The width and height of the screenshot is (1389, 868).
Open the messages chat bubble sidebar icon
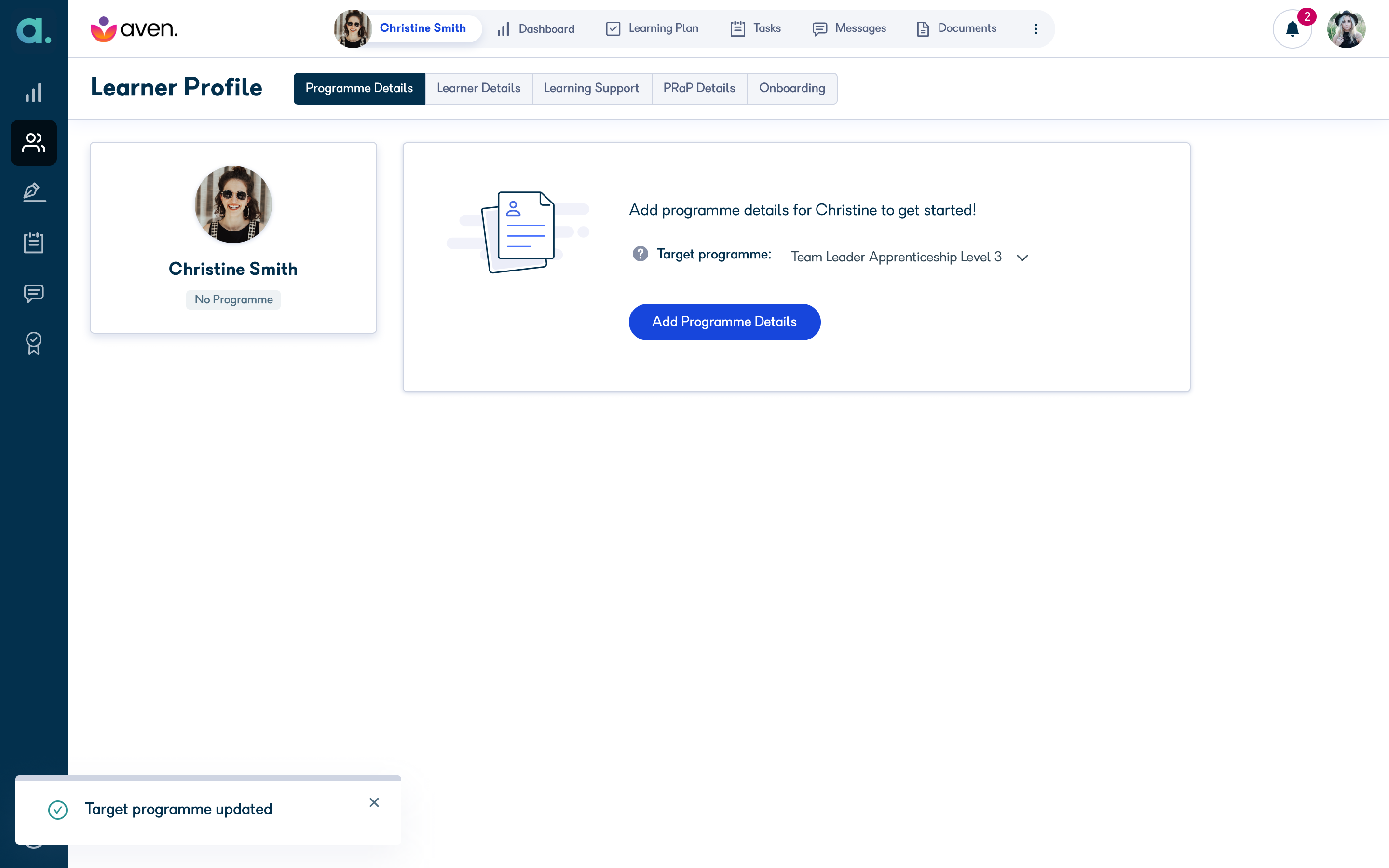coord(34,293)
